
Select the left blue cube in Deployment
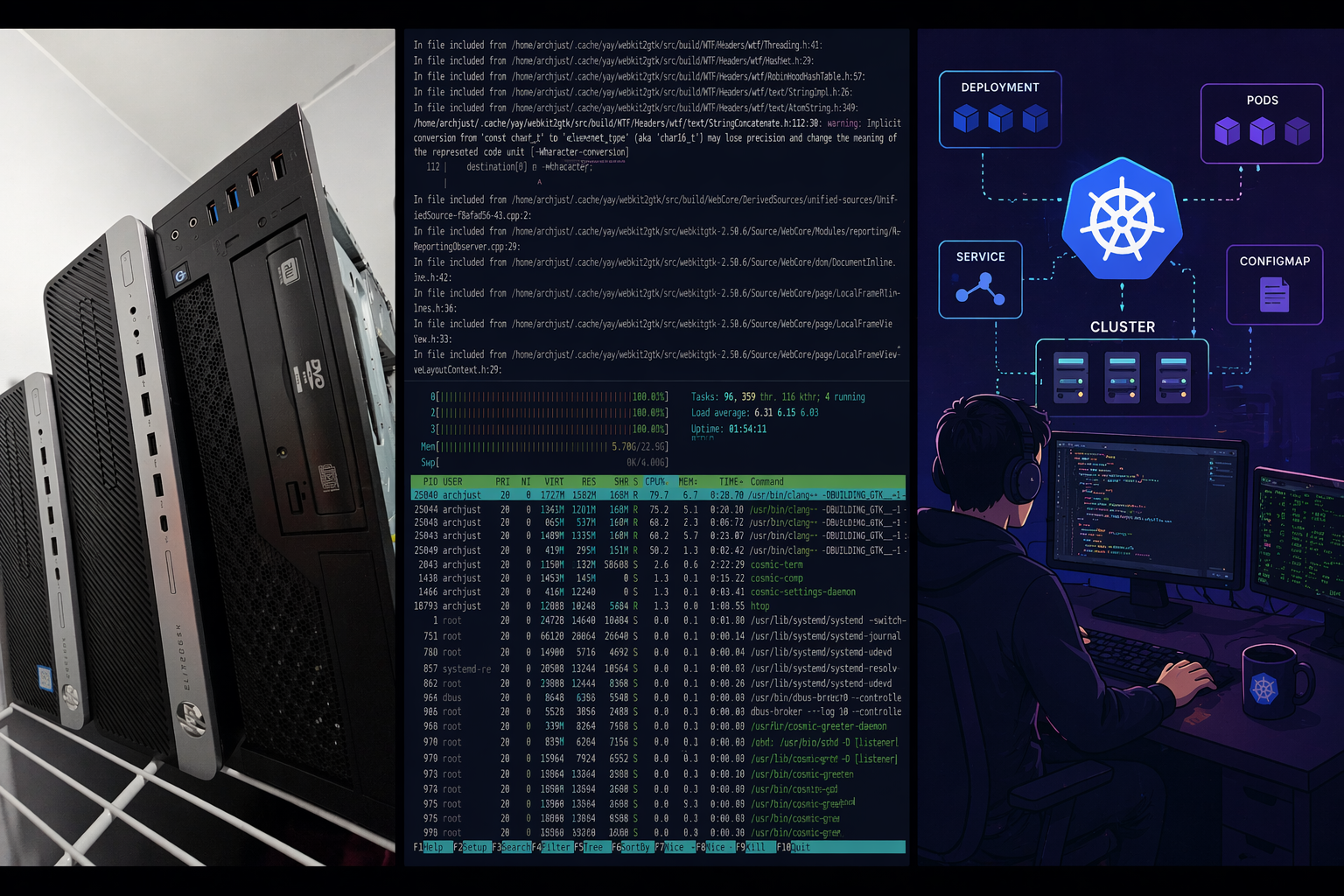966,118
